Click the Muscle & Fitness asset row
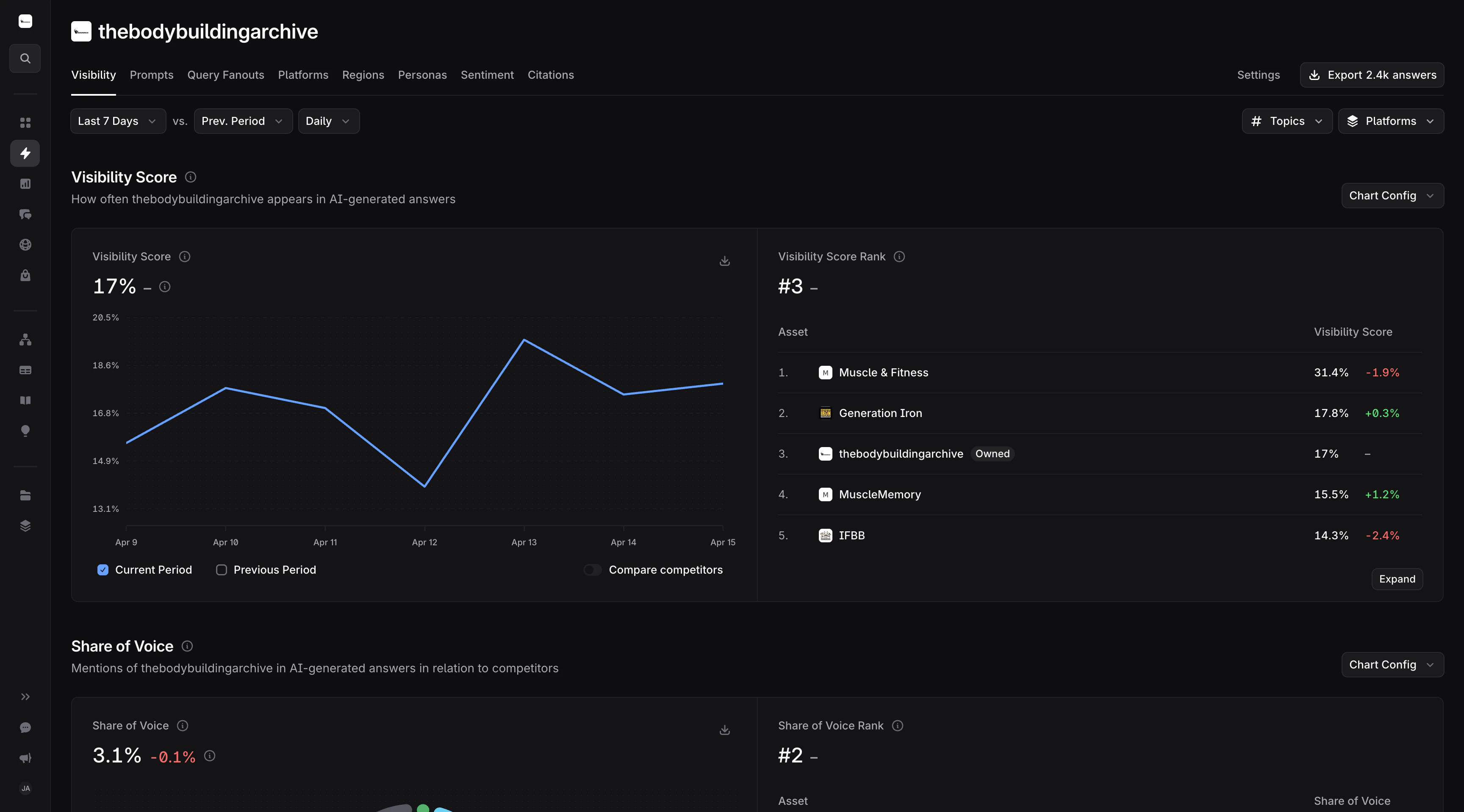 1100,373
